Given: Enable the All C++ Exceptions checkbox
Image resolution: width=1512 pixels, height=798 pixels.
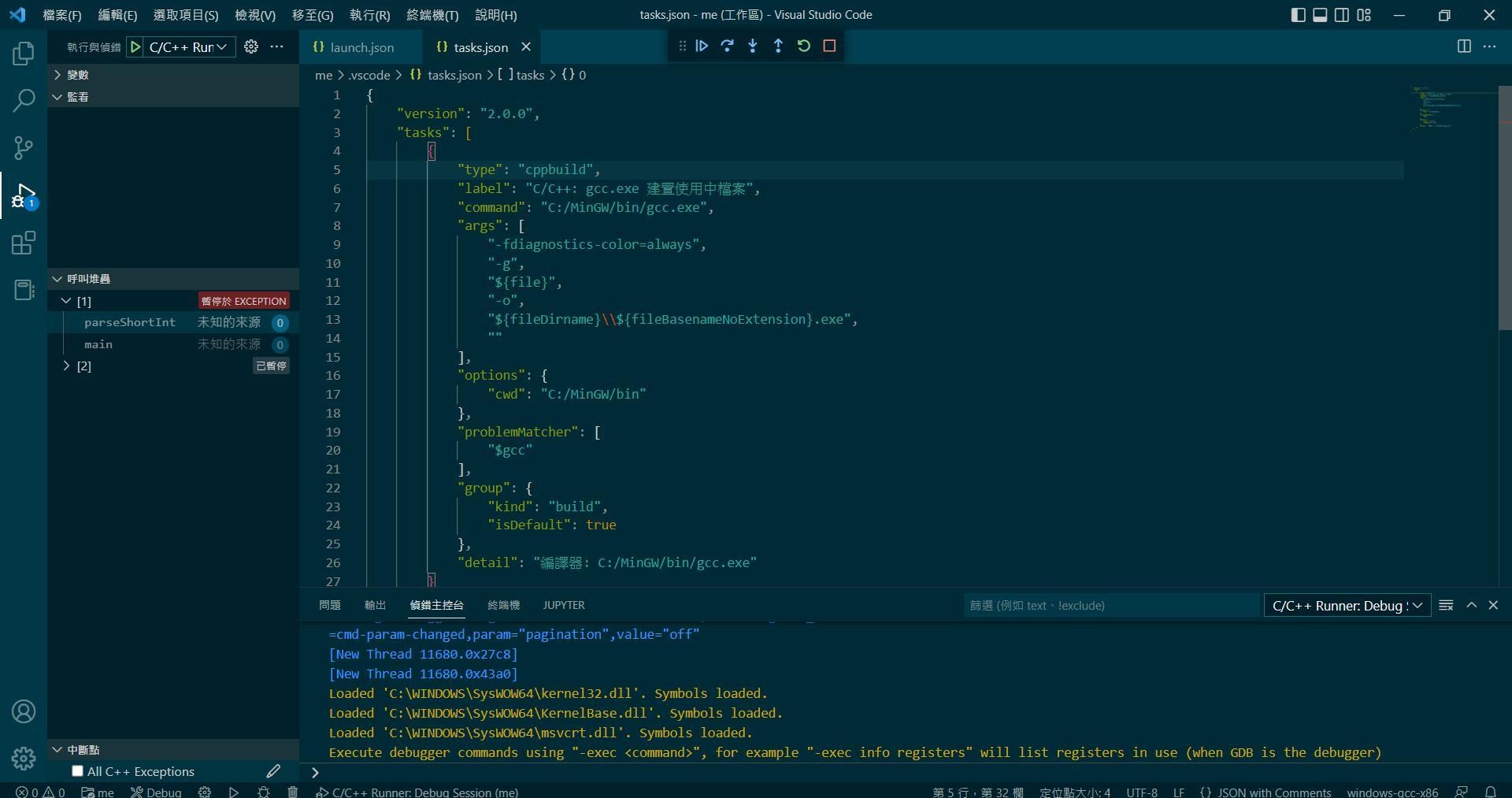Looking at the screenshot, I should pos(77,771).
